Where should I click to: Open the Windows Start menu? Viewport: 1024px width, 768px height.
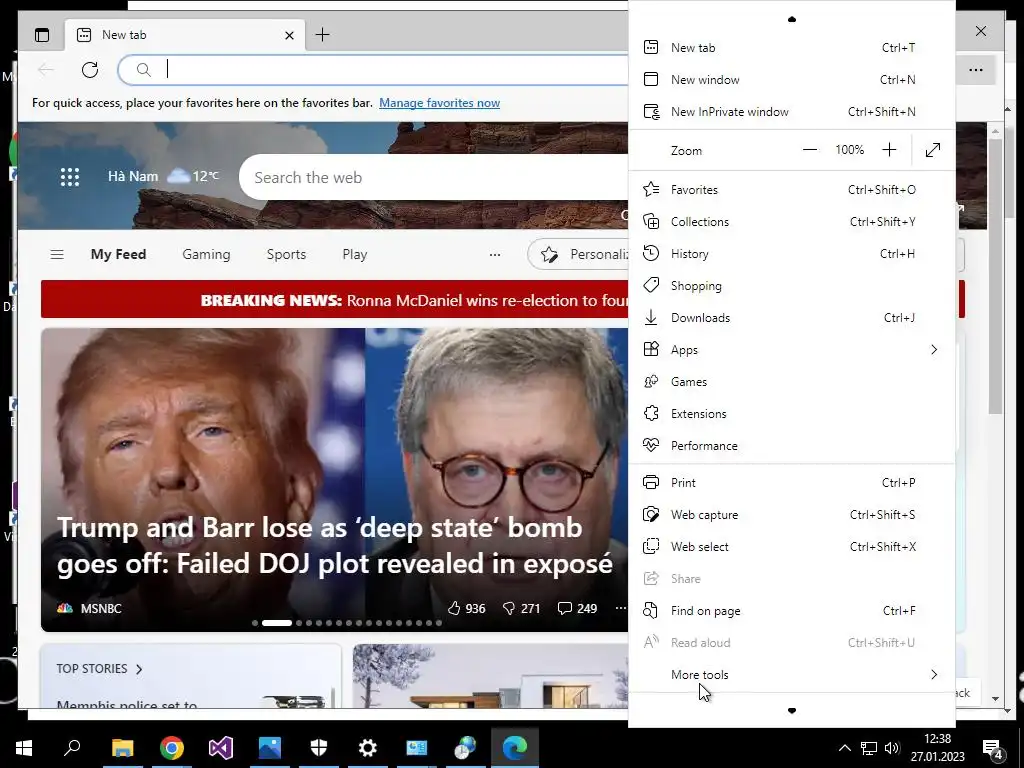tap(24, 748)
